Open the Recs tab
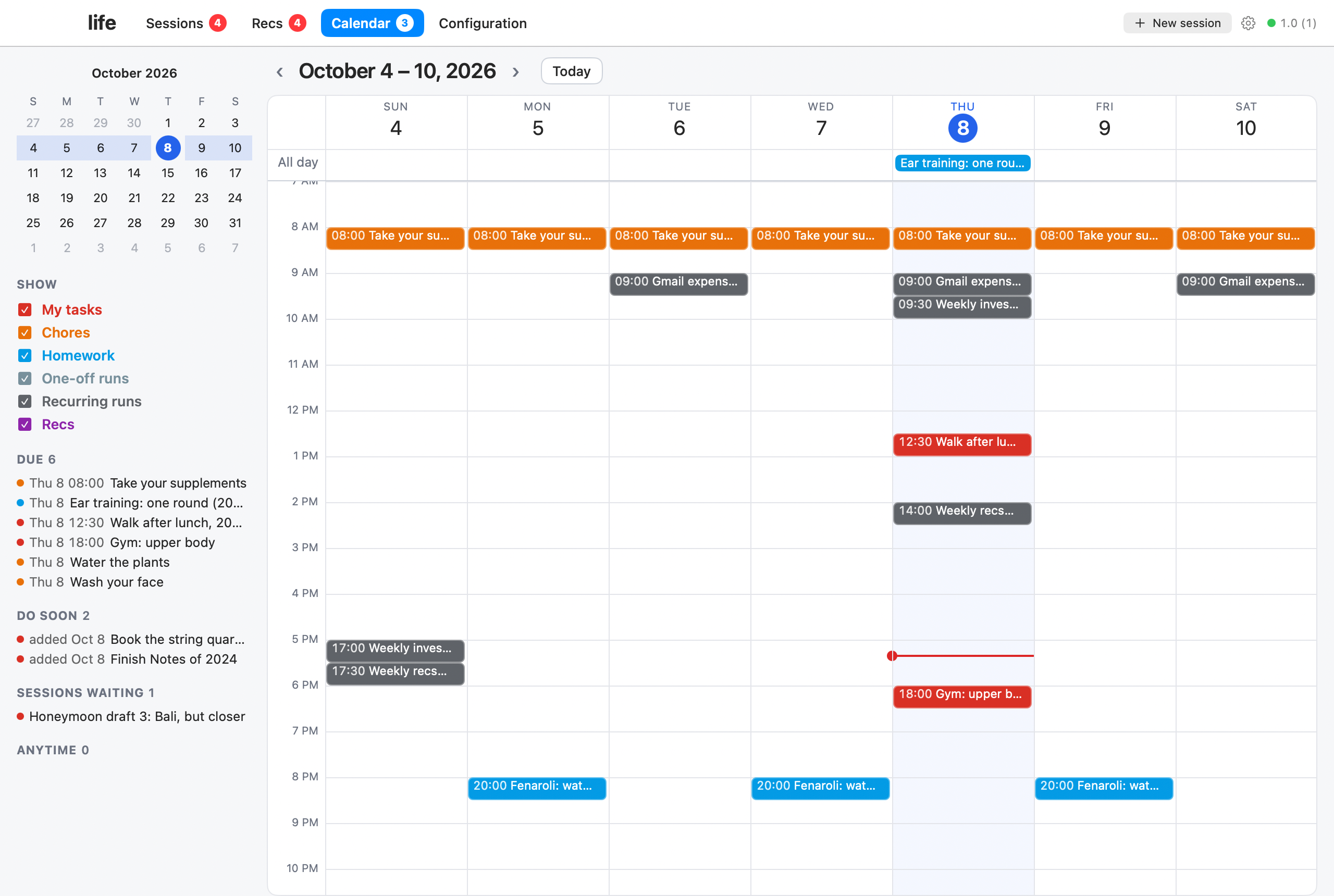1334x896 pixels. tap(278, 23)
